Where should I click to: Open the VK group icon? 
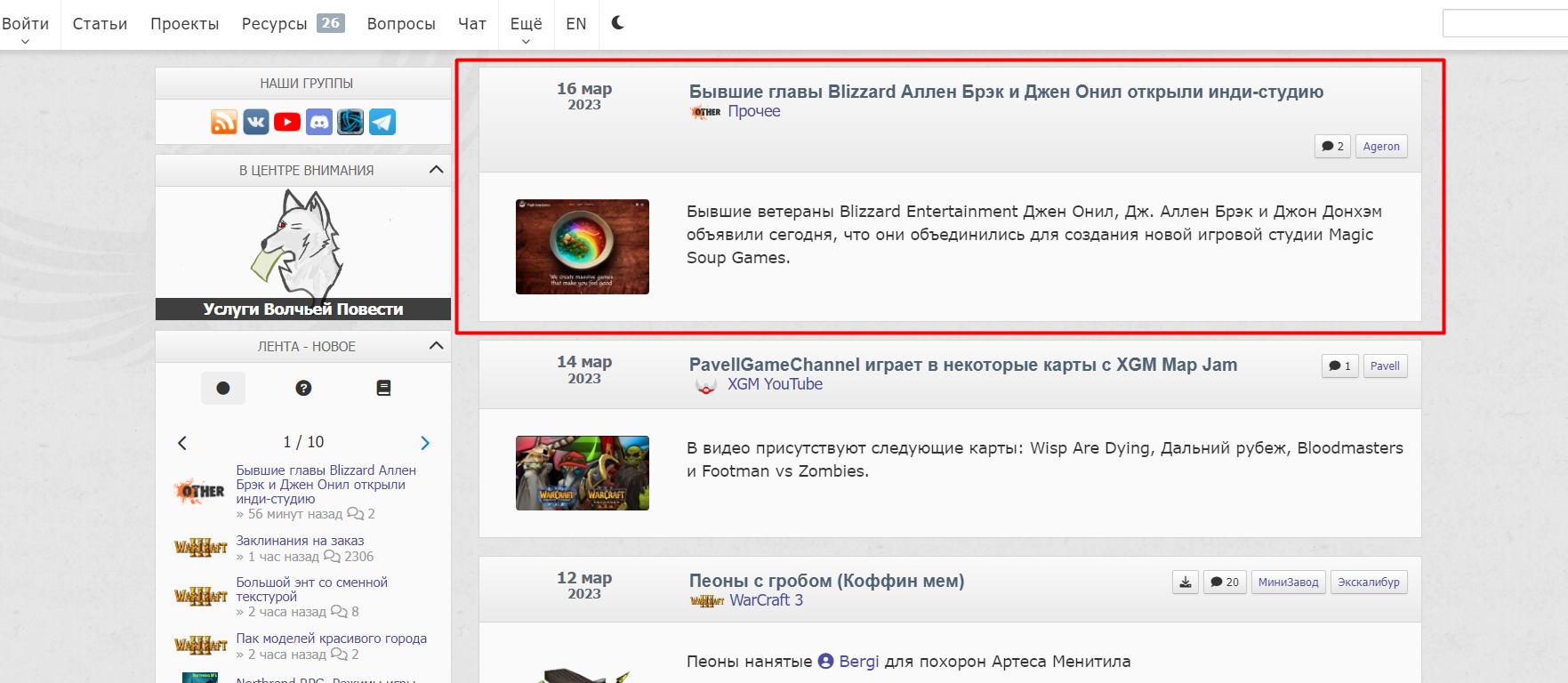coord(256,122)
